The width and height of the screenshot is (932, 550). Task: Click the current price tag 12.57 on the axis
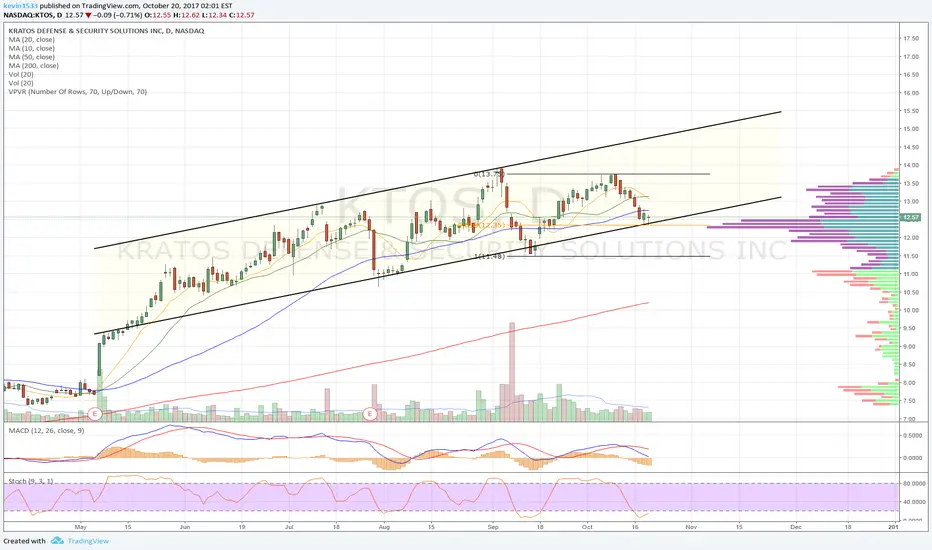pyautogui.click(x=911, y=218)
